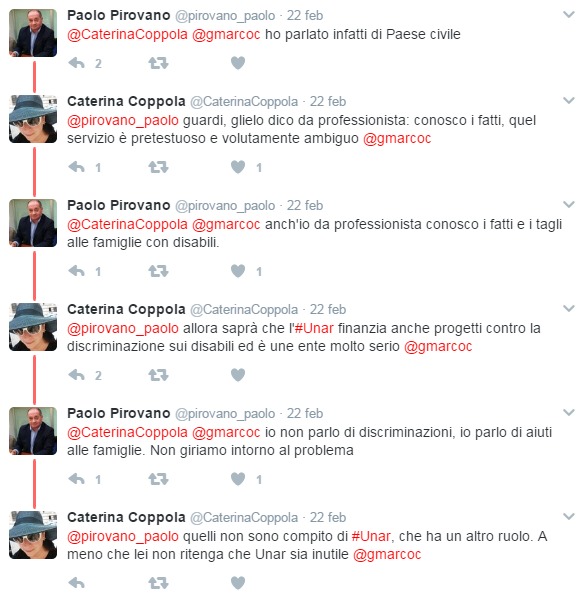Open @gmarcoc mention in the first tweet
Image resolution: width=585 pixels, height=601 pixels.
click(x=226, y=34)
